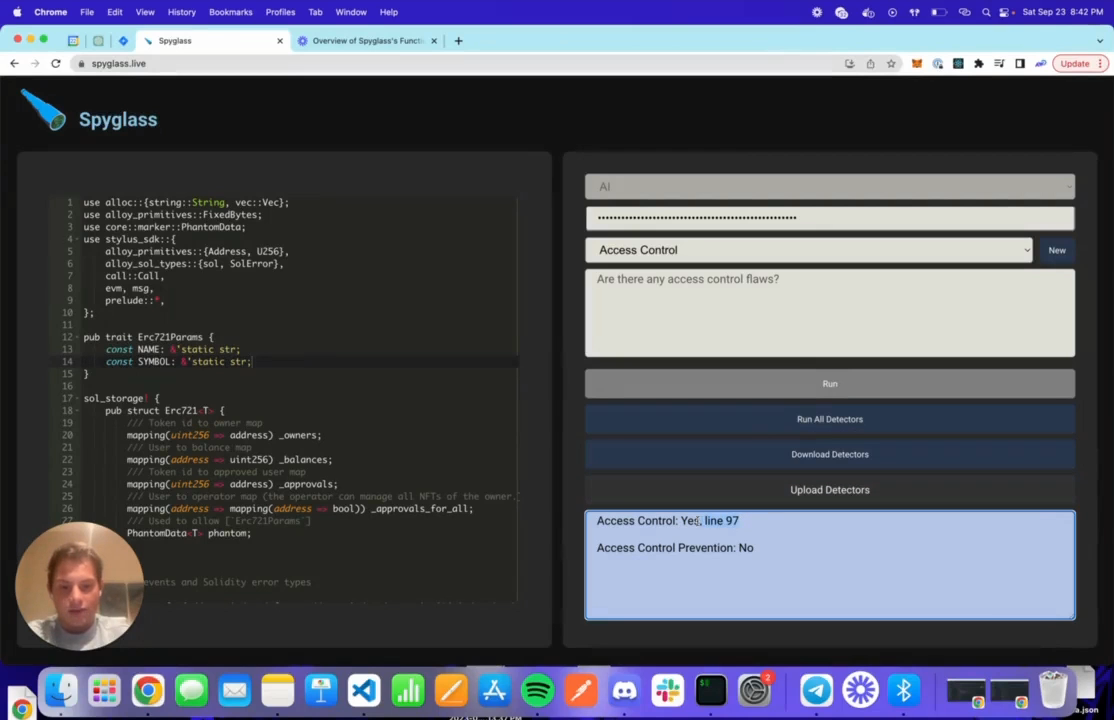Click the share icon in the address bar
Image resolution: width=1114 pixels, height=720 pixels.
coord(870,63)
